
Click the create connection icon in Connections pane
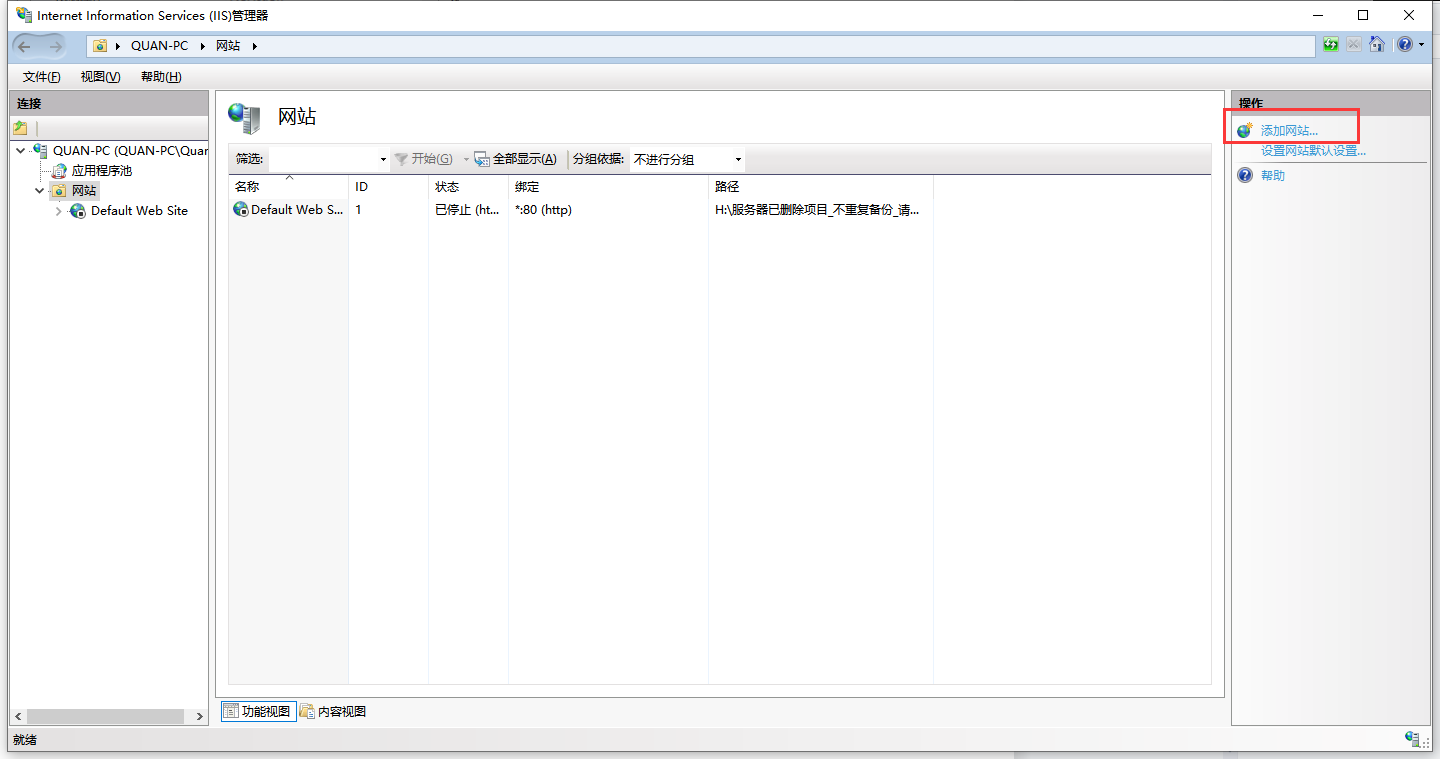click(x=20, y=128)
